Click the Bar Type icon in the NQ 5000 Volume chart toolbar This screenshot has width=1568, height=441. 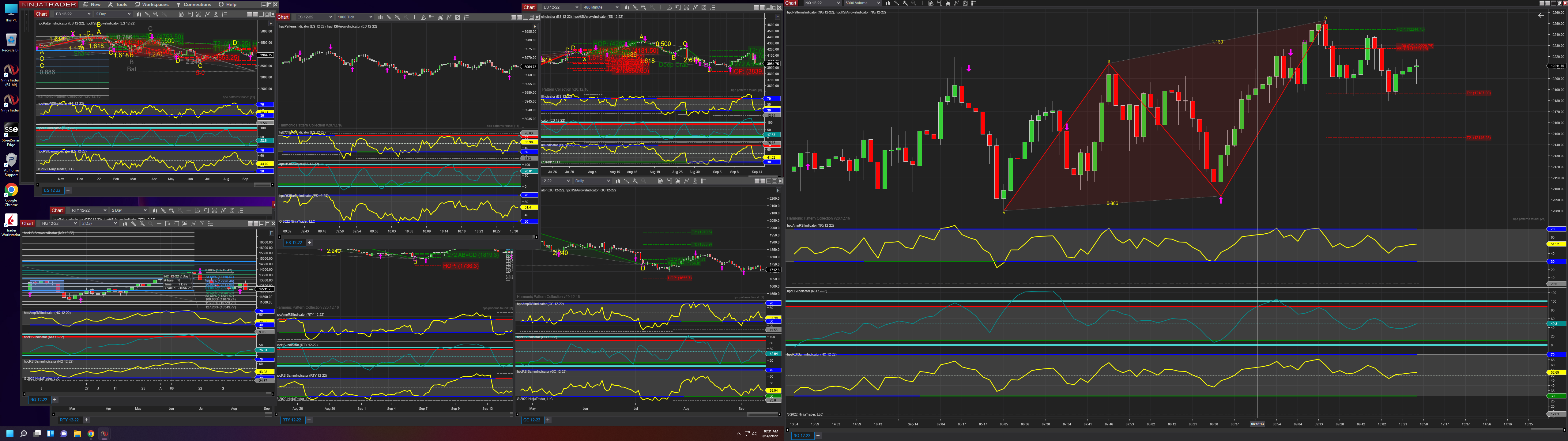pyautogui.click(x=888, y=3)
